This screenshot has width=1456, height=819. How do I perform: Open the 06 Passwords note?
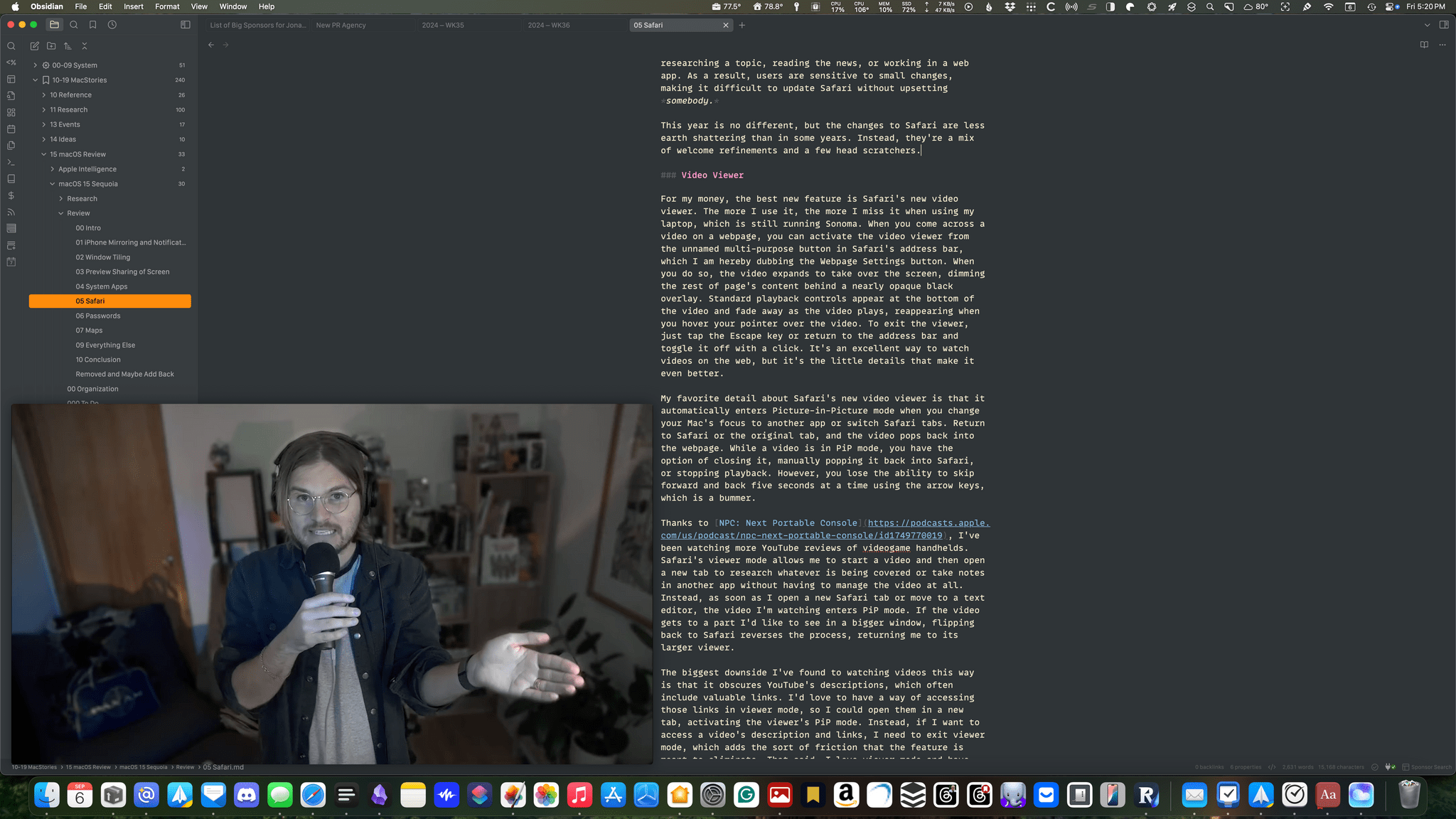point(110,316)
